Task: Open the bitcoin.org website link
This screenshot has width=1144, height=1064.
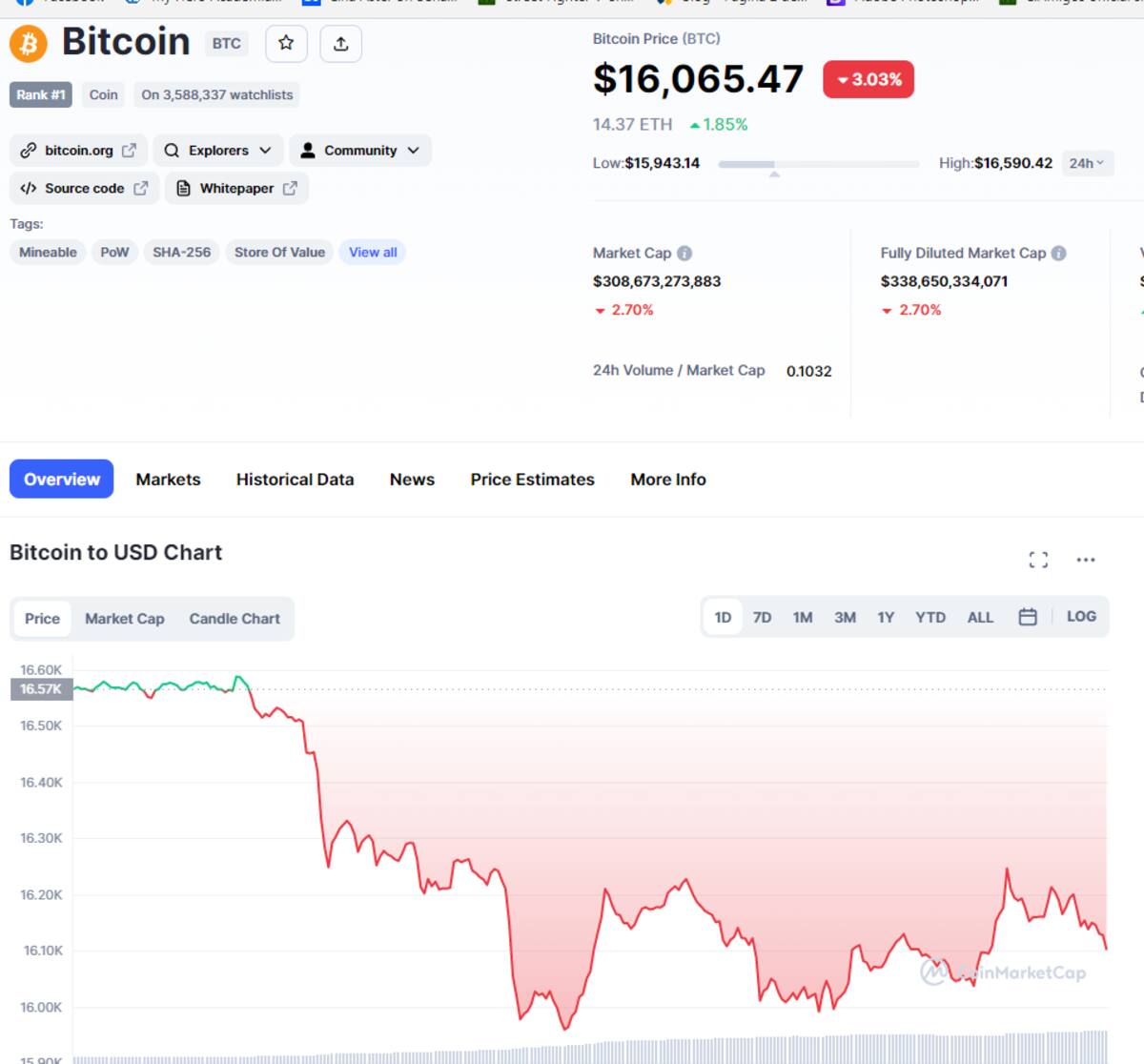Action: coord(79,151)
